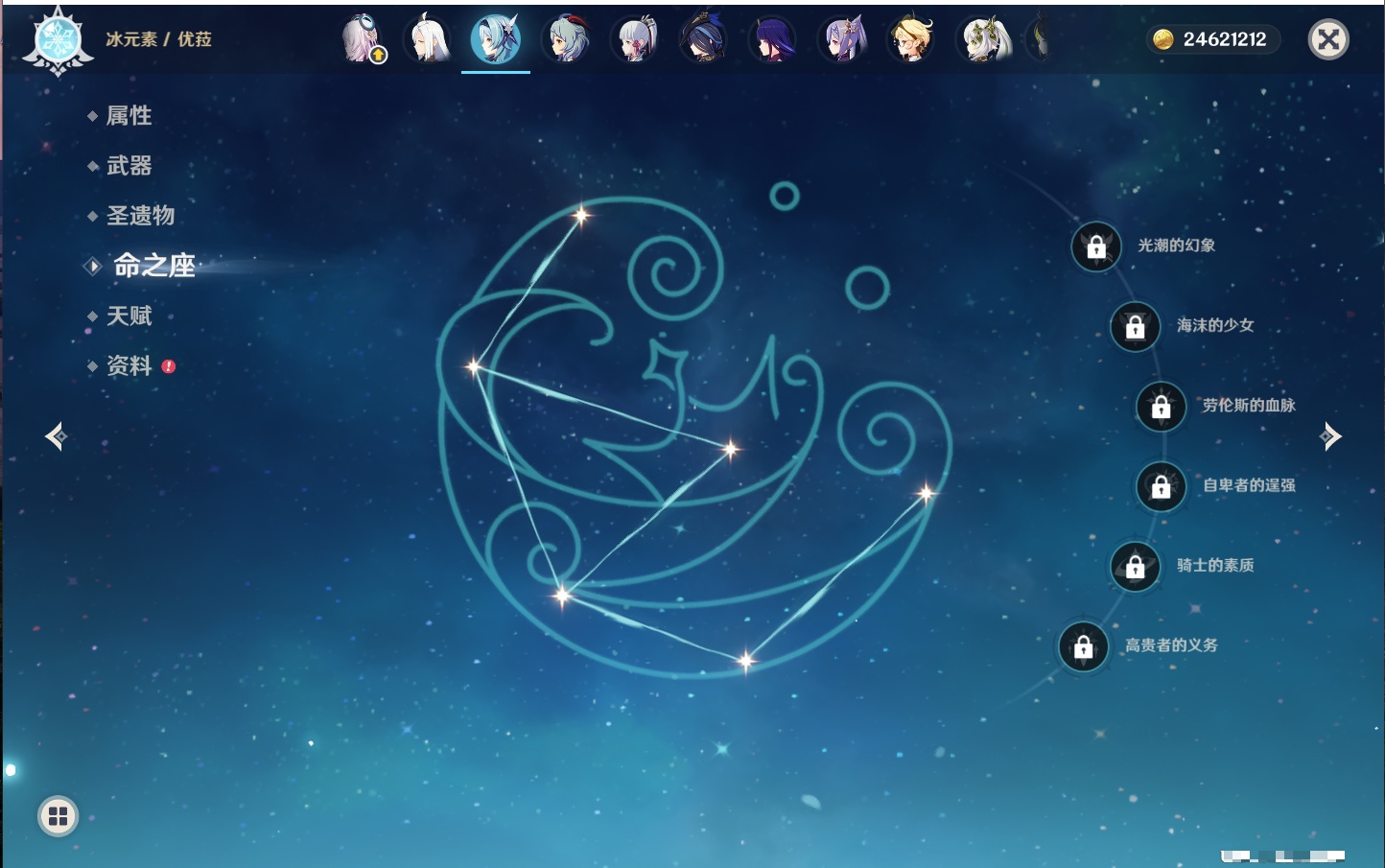Go to the 圣遗物 artifacts tab
This screenshot has height=868, width=1385.
pos(140,216)
